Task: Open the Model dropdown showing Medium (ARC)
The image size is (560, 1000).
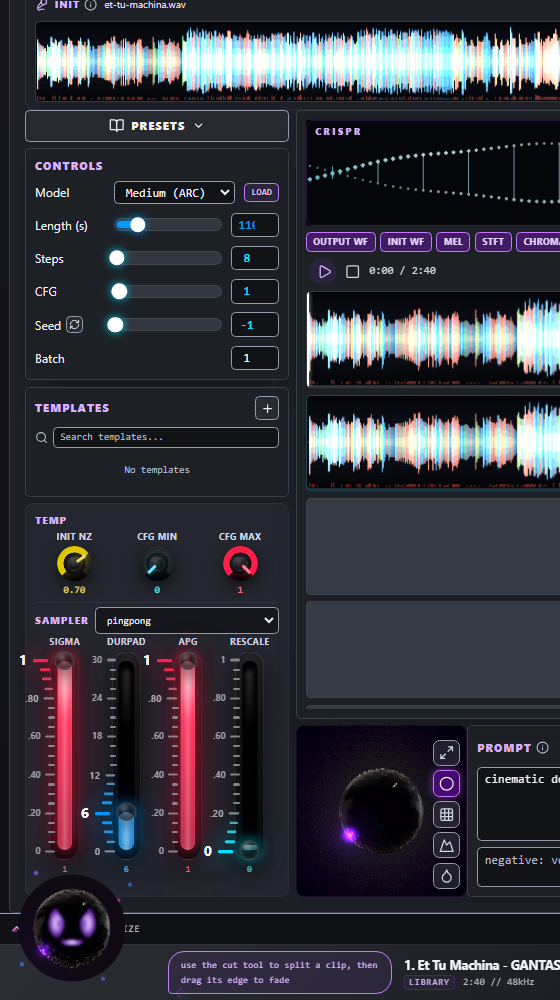Action: click(x=174, y=193)
